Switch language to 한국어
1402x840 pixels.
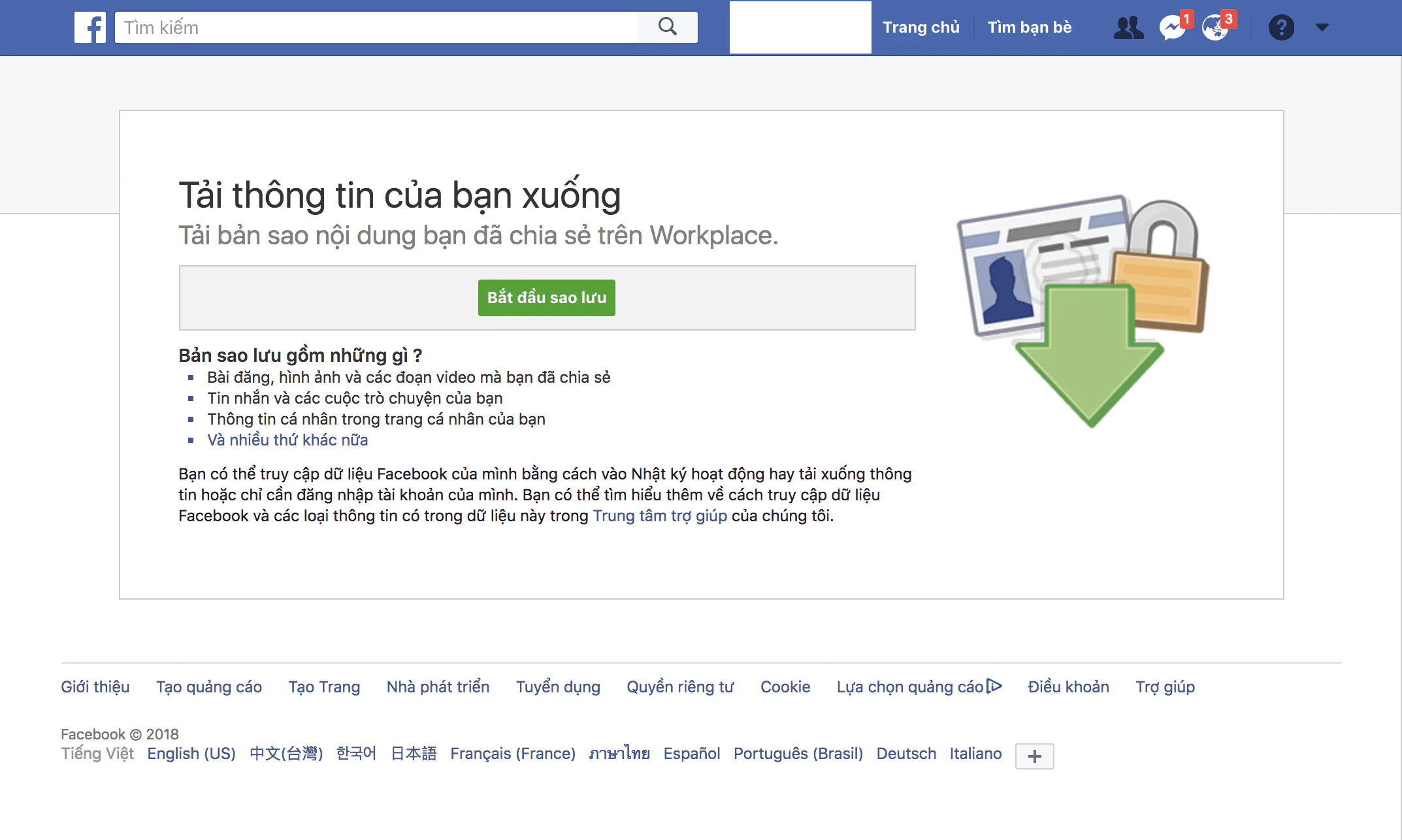pos(356,754)
